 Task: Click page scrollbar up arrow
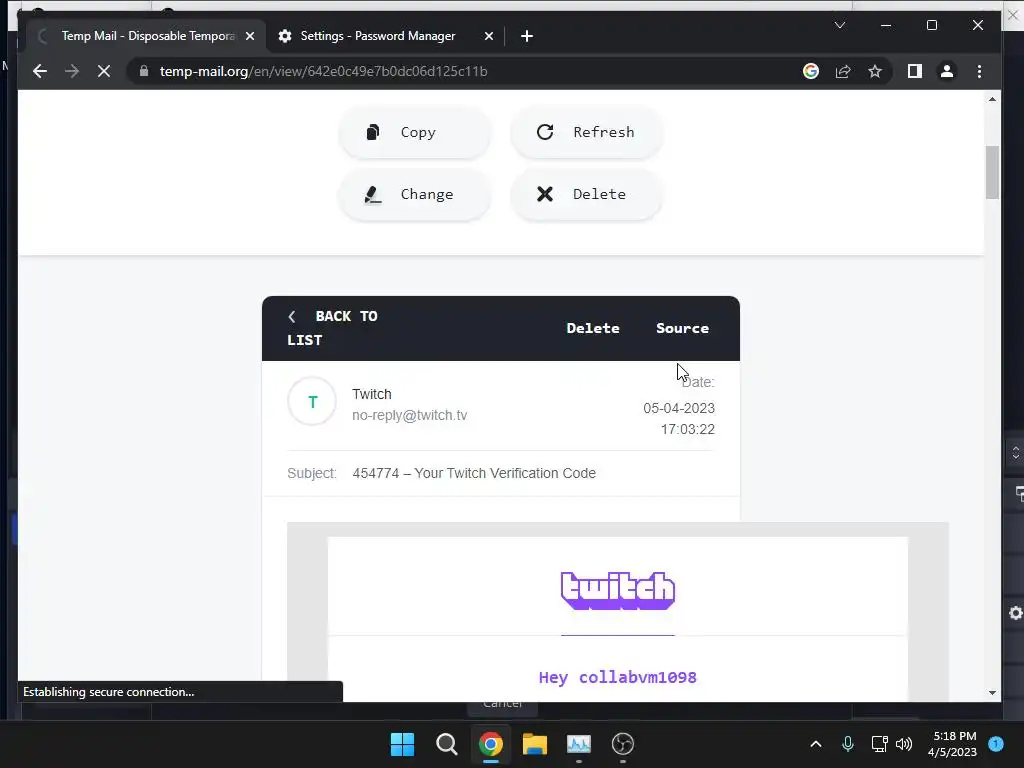click(993, 99)
